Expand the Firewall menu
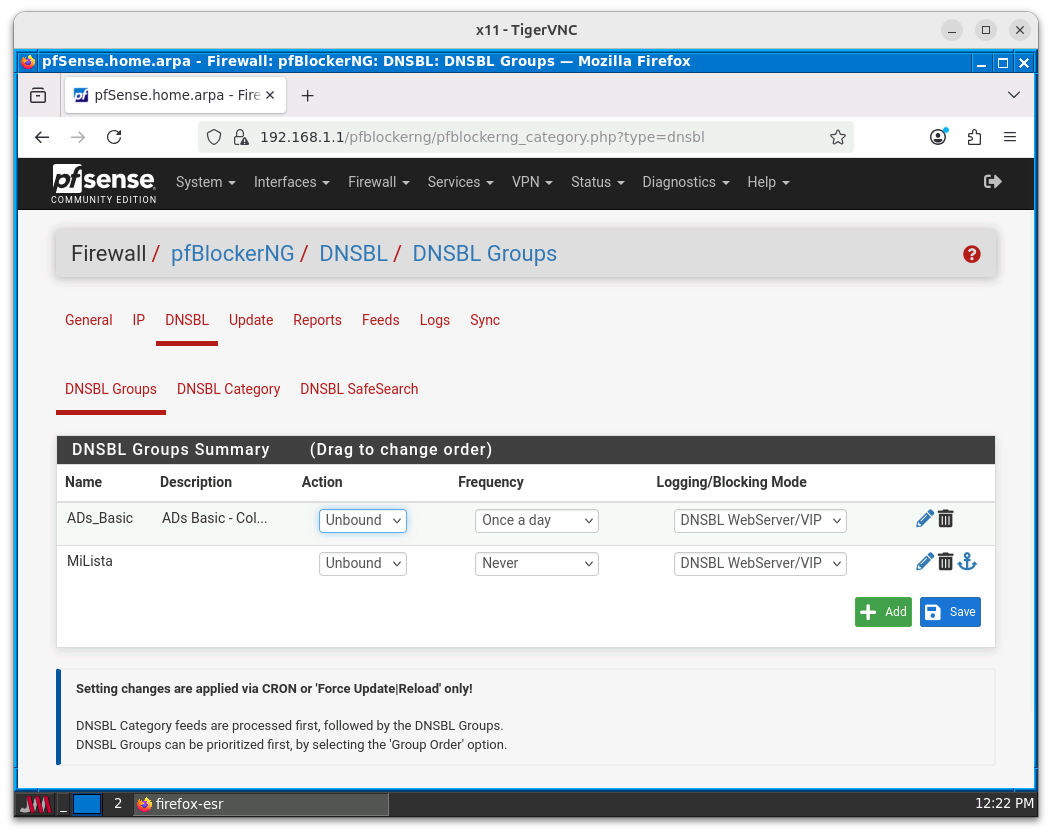This screenshot has height=834, width=1052. click(378, 183)
